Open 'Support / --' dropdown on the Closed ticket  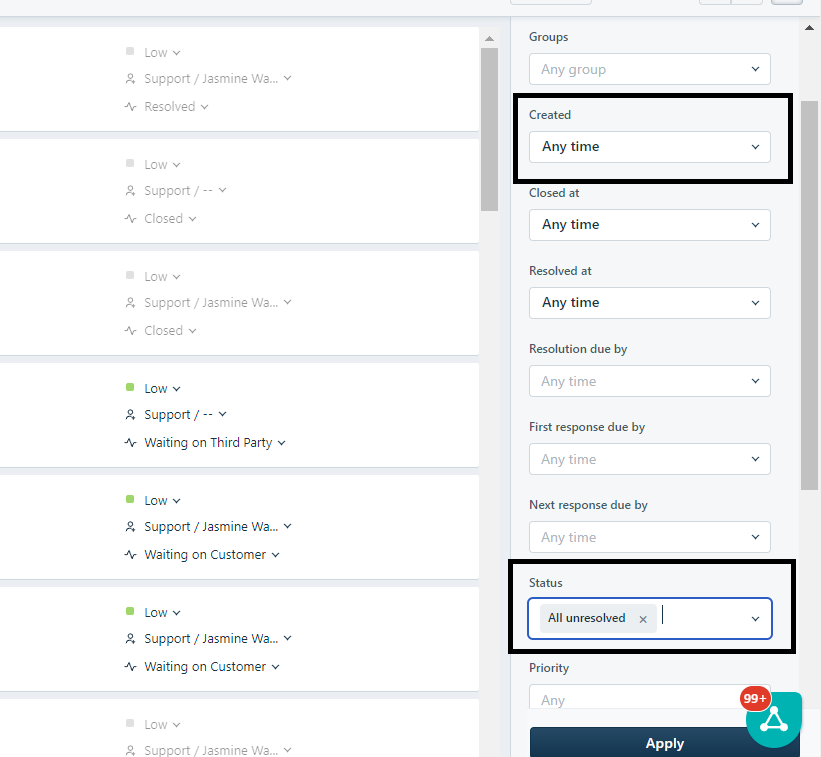(185, 191)
